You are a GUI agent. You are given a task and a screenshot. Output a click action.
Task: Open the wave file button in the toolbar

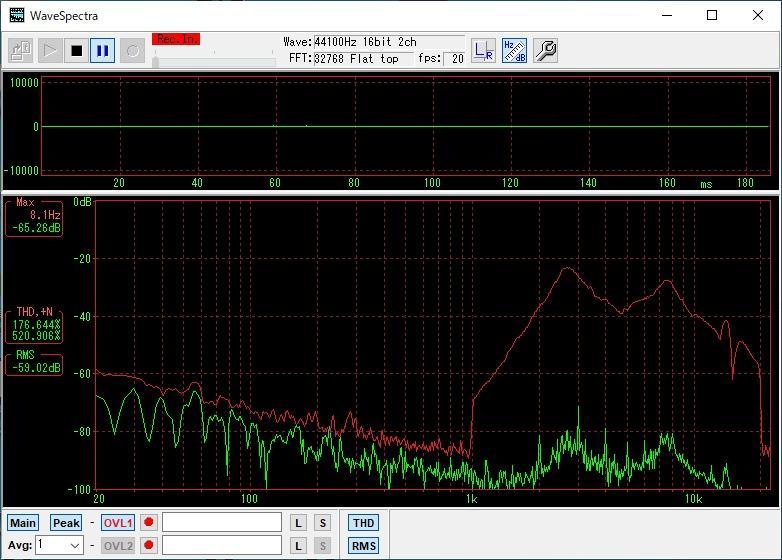tap(20, 51)
